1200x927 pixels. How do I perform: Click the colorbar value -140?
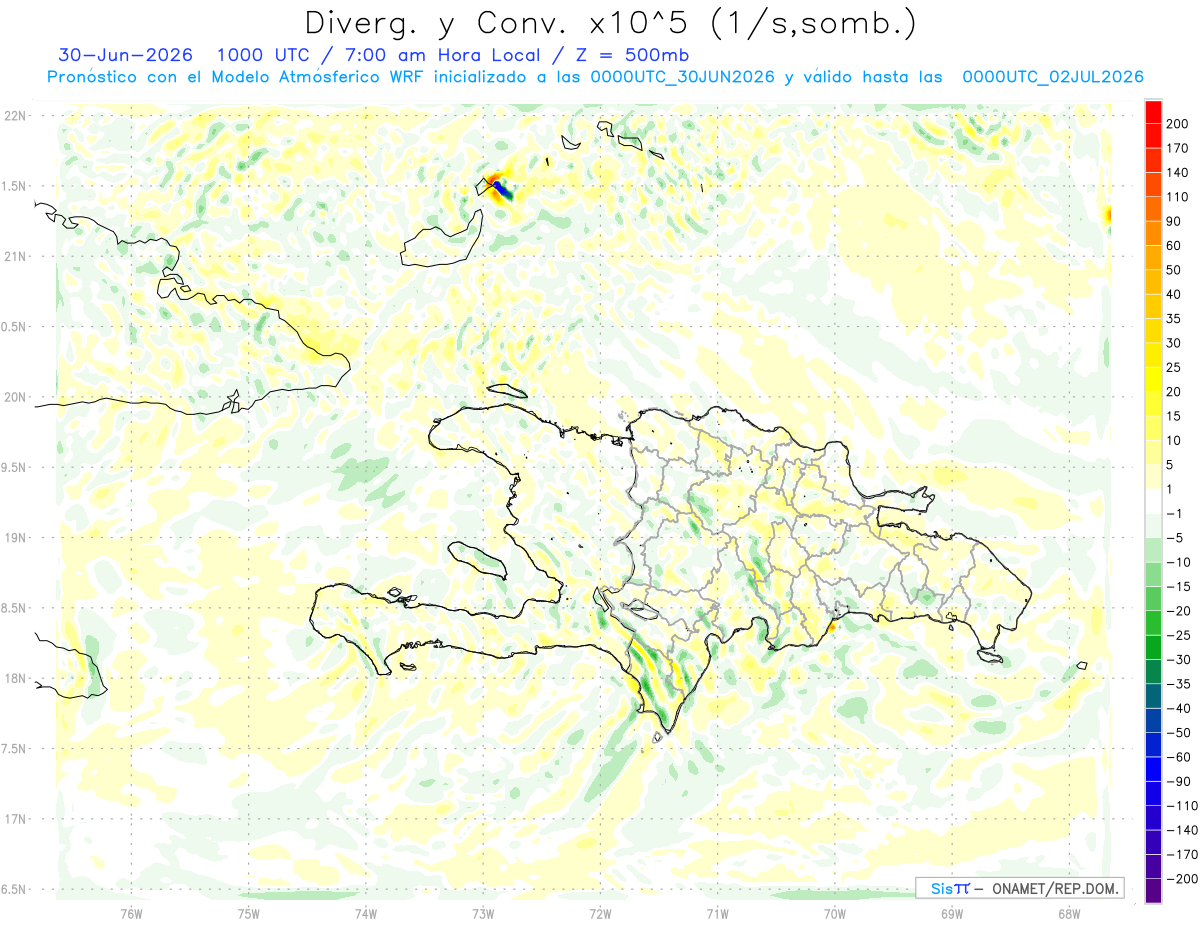pyautogui.click(x=1180, y=831)
